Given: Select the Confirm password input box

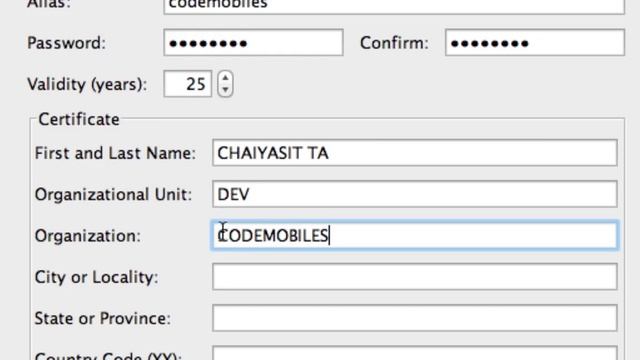Looking at the screenshot, I should click(535, 42).
